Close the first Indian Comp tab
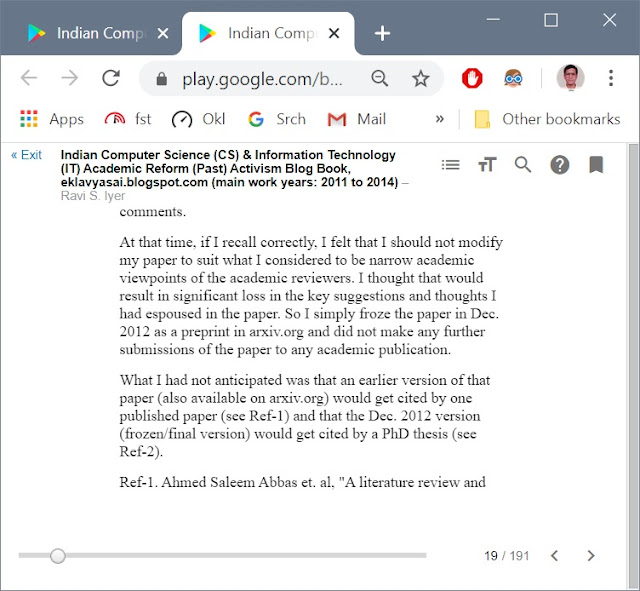Image resolution: width=640 pixels, height=591 pixels. [x=163, y=33]
